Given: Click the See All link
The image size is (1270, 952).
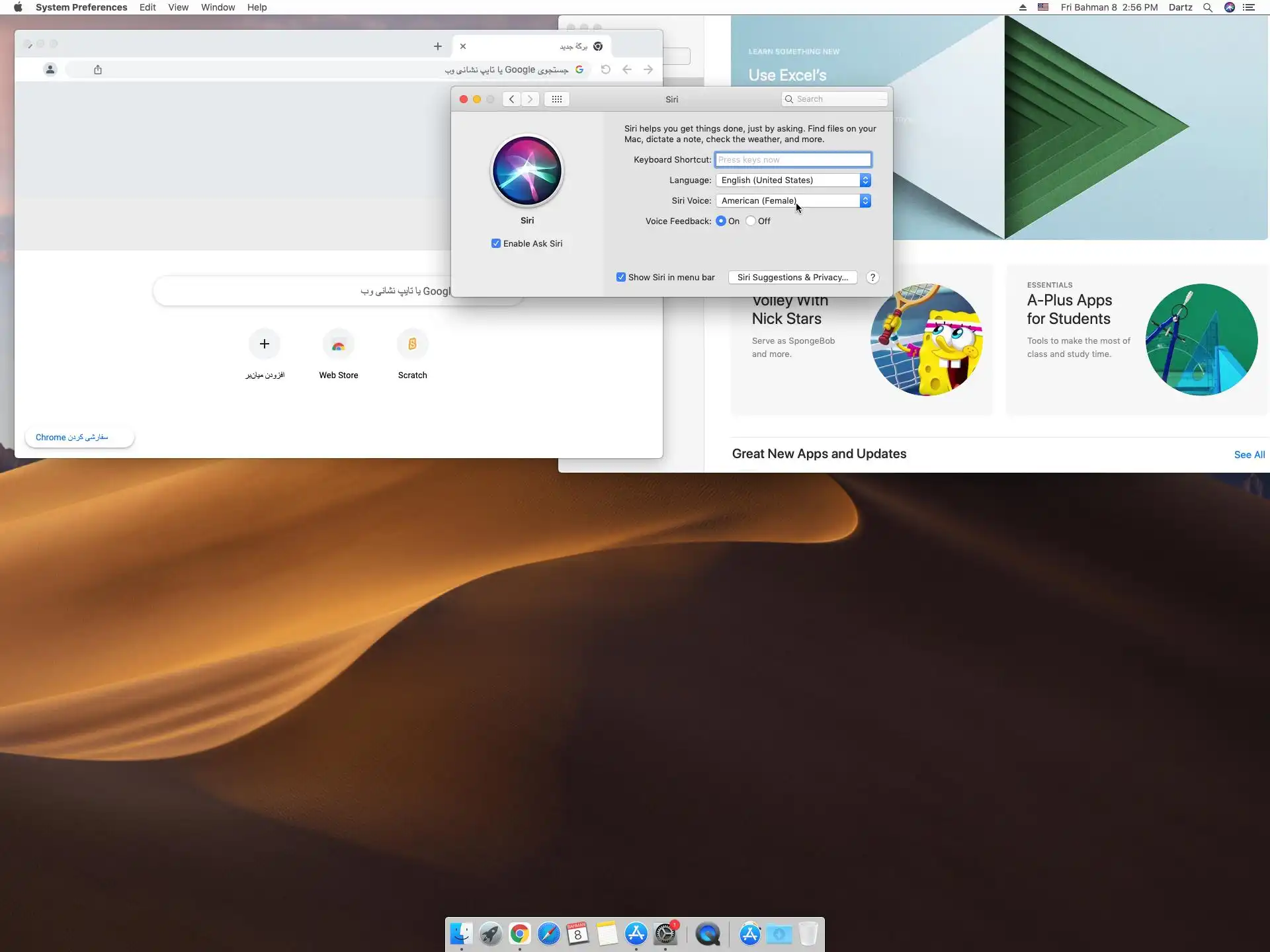Looking at the screenshot, I should [1249, 454].
